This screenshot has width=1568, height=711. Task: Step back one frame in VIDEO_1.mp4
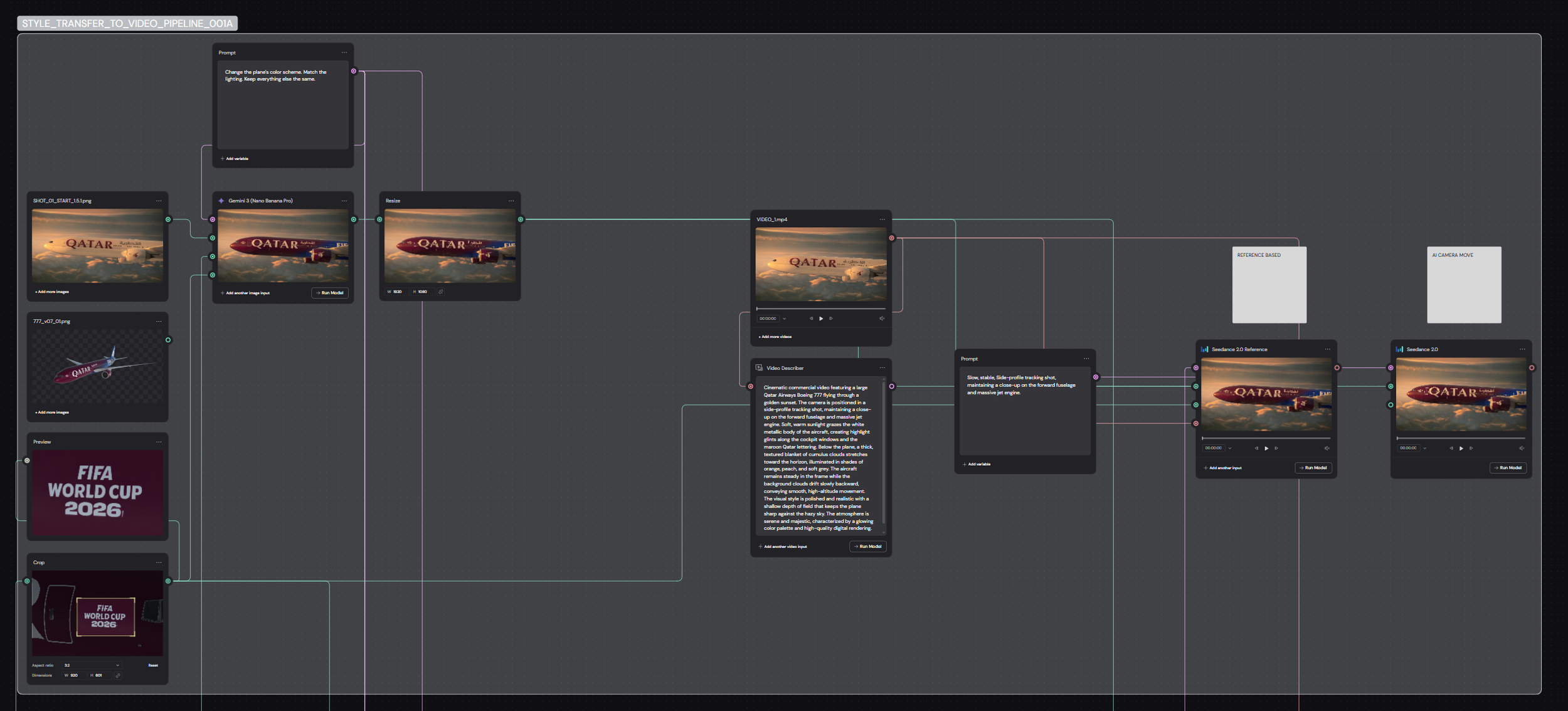click(x=811, y=319)
